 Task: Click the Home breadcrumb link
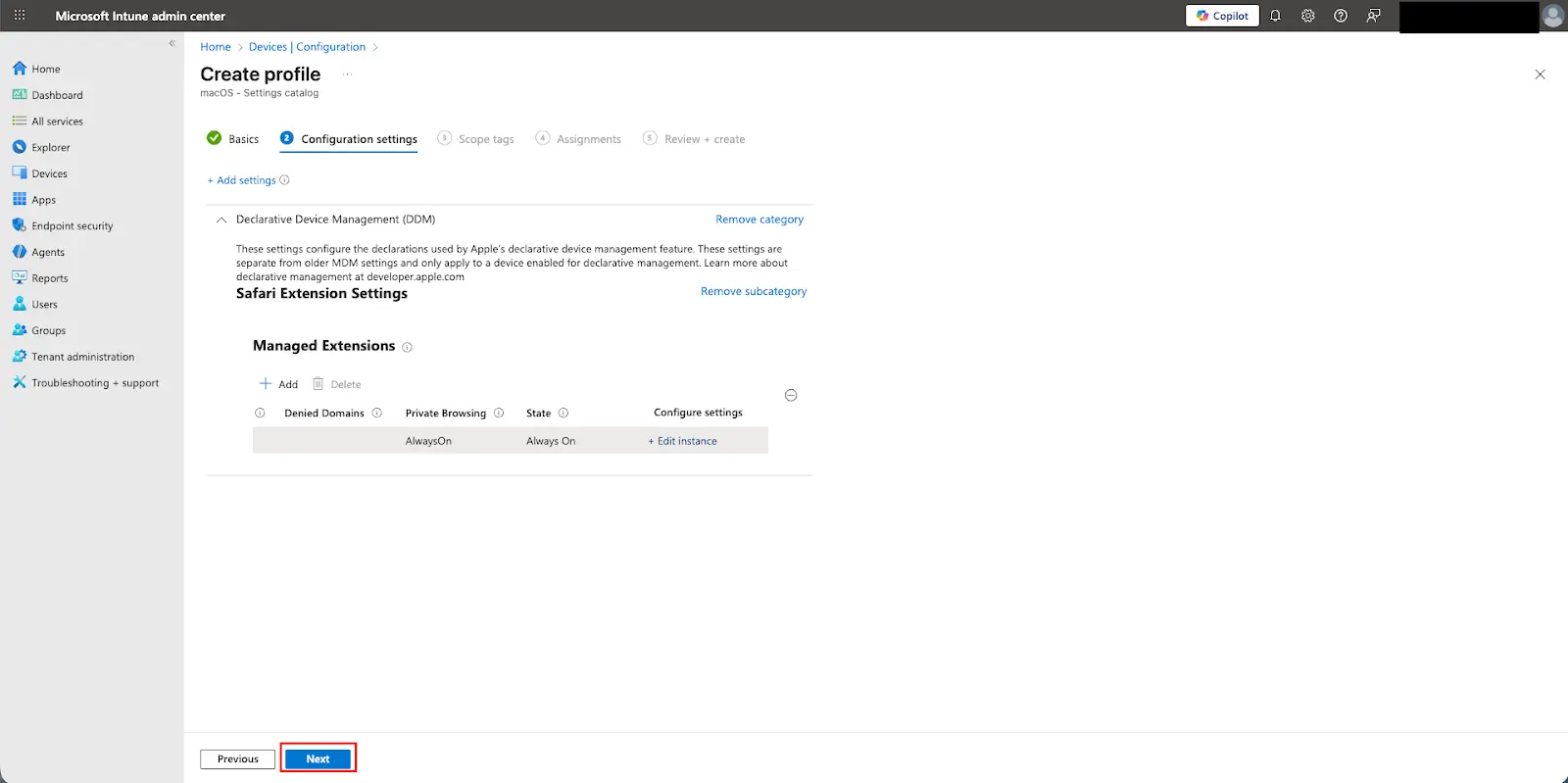pos(216,47)
